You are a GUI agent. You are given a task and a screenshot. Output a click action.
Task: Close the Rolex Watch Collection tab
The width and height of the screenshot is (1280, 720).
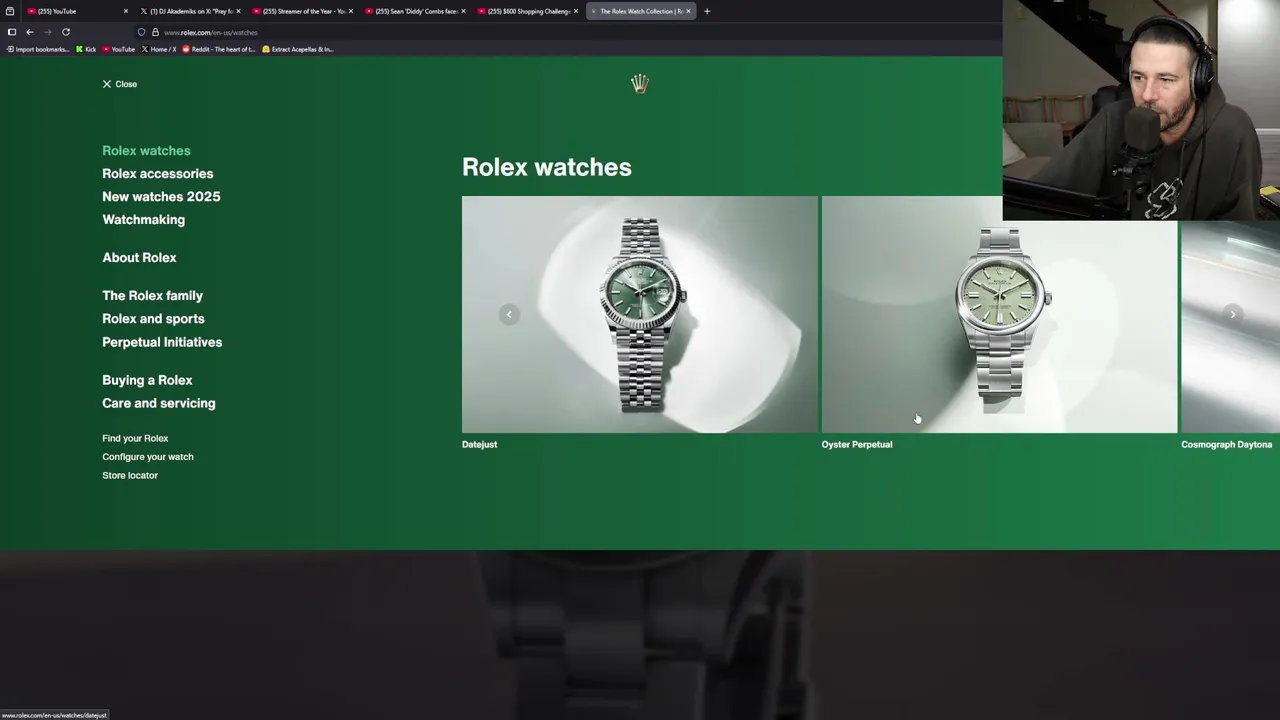688,11
